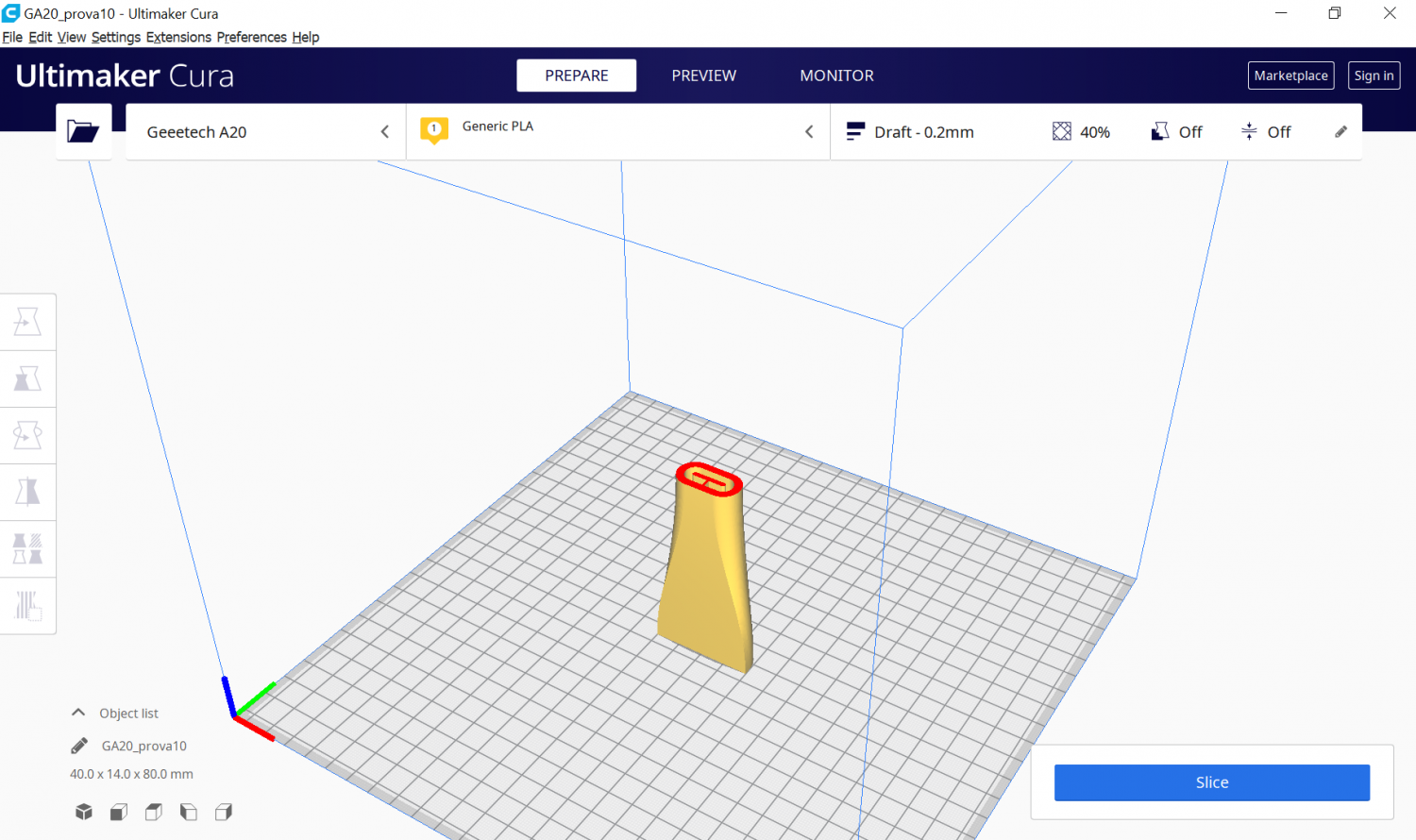Switch to the PREPARE stage
1416x840 pixels.
tap(577, 76)
